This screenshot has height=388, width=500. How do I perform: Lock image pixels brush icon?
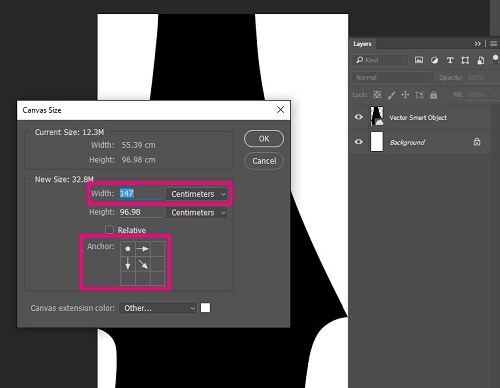[x=391, y=95]
